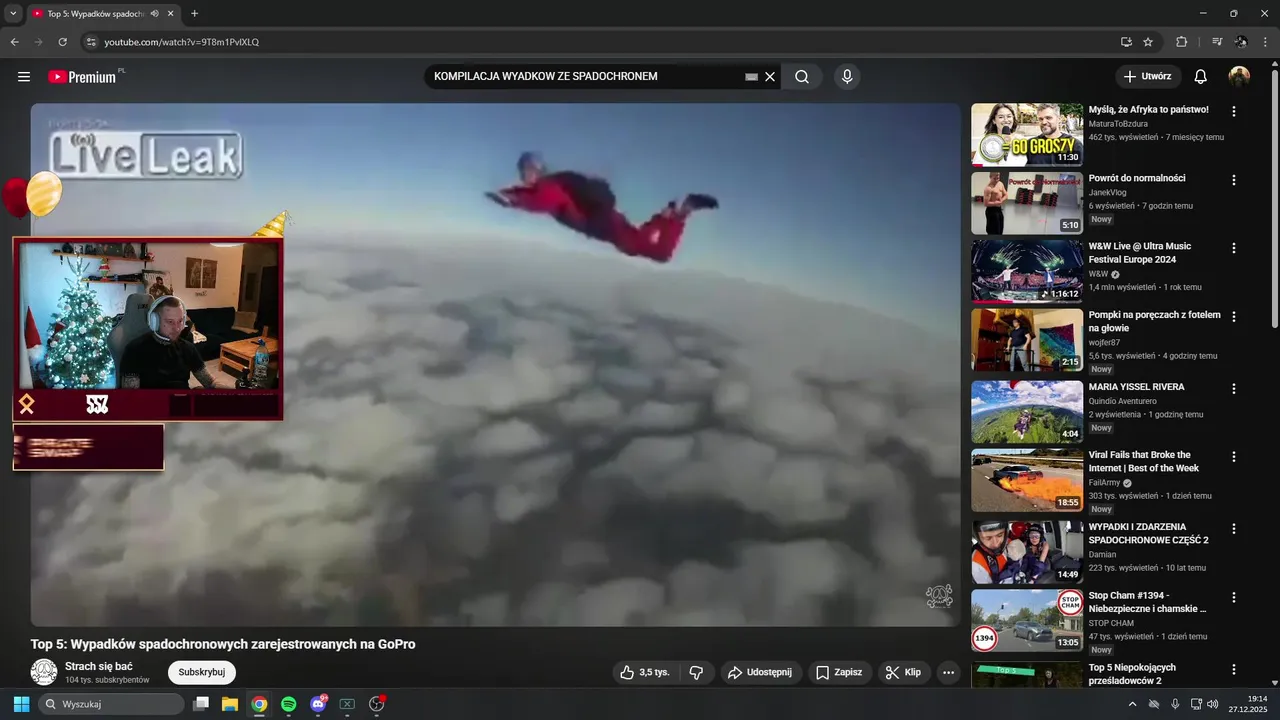The image size is (1280, 720).
Task: Reload the current page
Action: click(x=62, y=42)
